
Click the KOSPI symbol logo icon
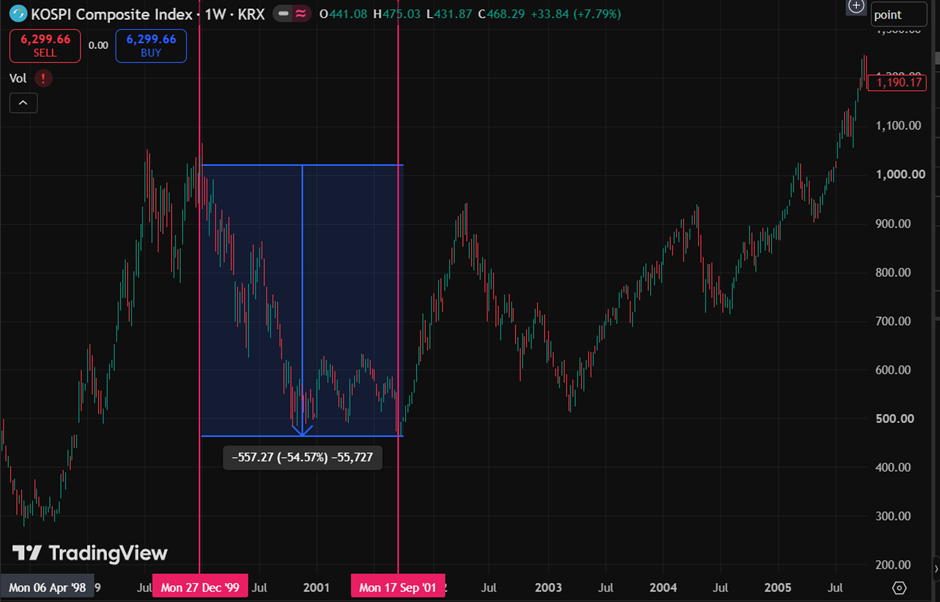tap(19, 13)
